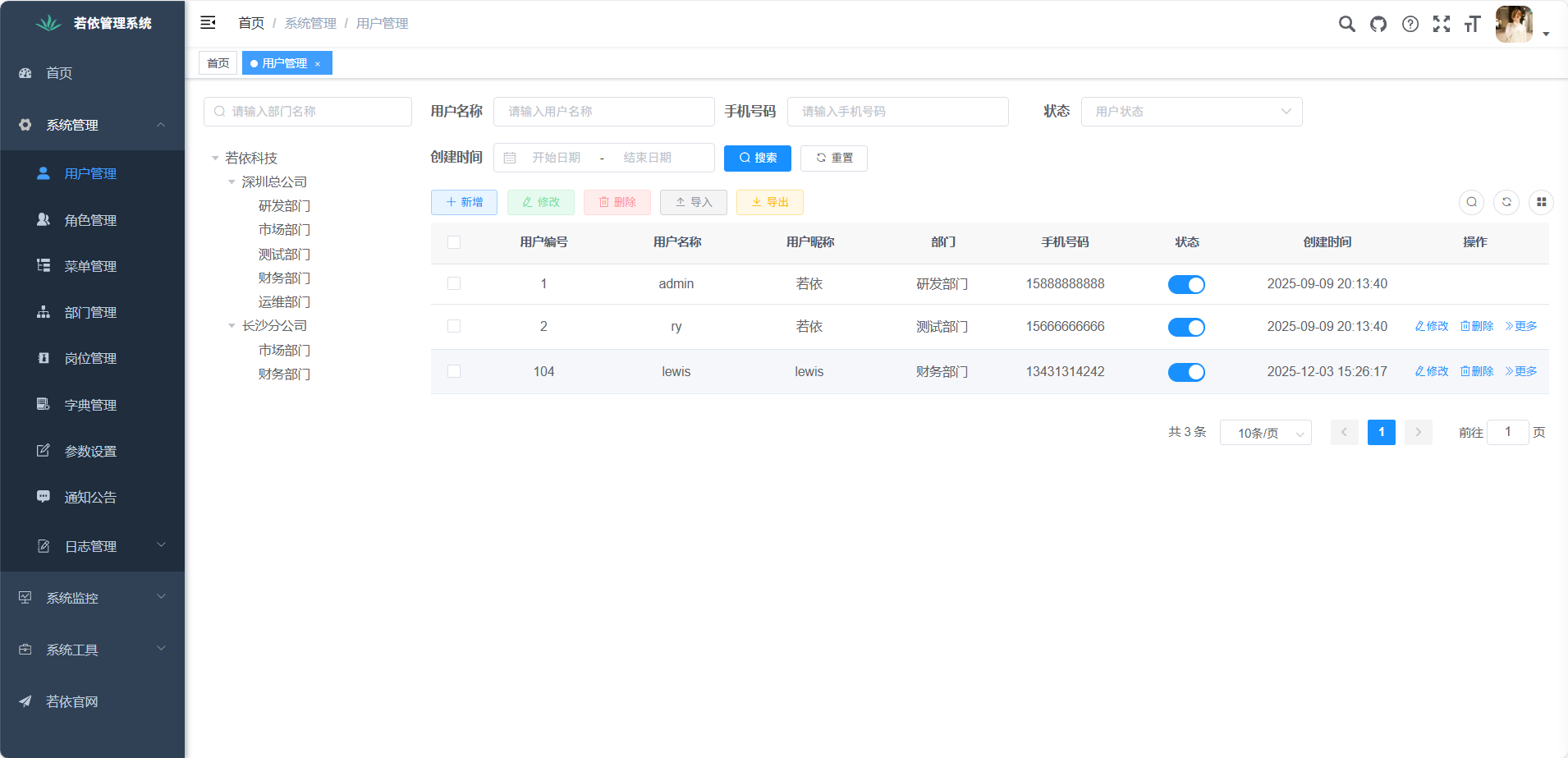The height and width of the screenshot is (758, 1568).
Task: Open the GitHub repository icon
Action: point(1378,24)
